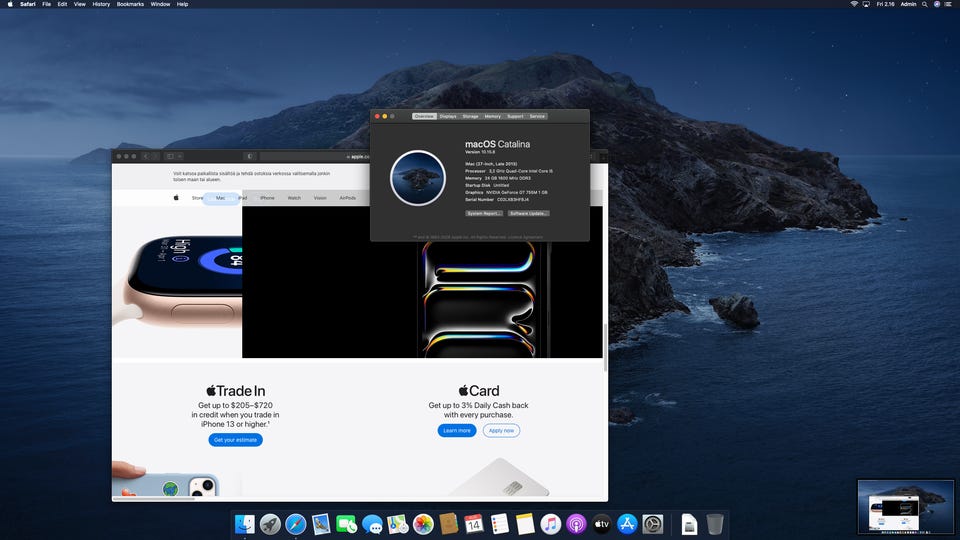
Task: Open Apple TV app in Dock
Action: pos(602,524)
